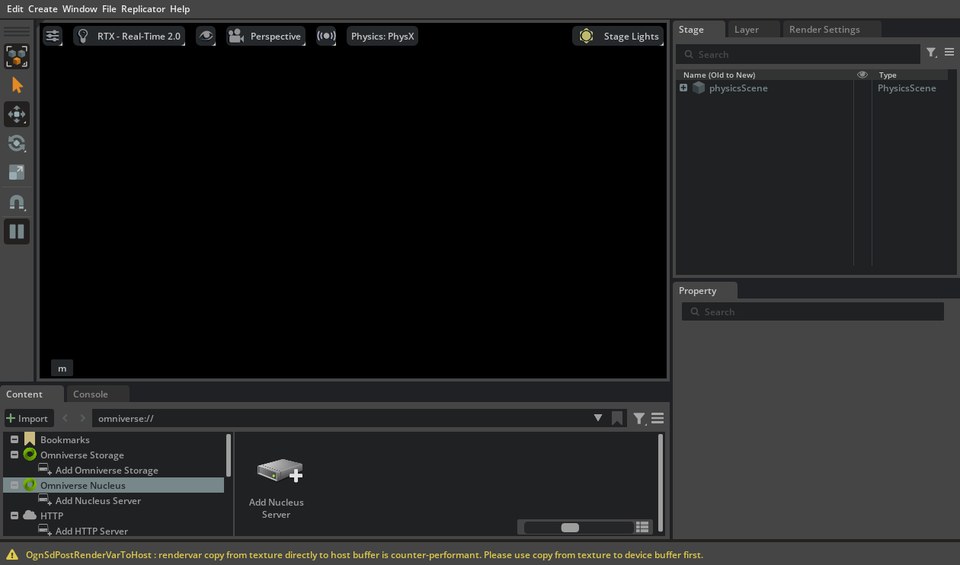Click Add Nucleus Server tree entry
This screenshot has width=960, height=565.
pyautogui.click(x=97, y=501)
